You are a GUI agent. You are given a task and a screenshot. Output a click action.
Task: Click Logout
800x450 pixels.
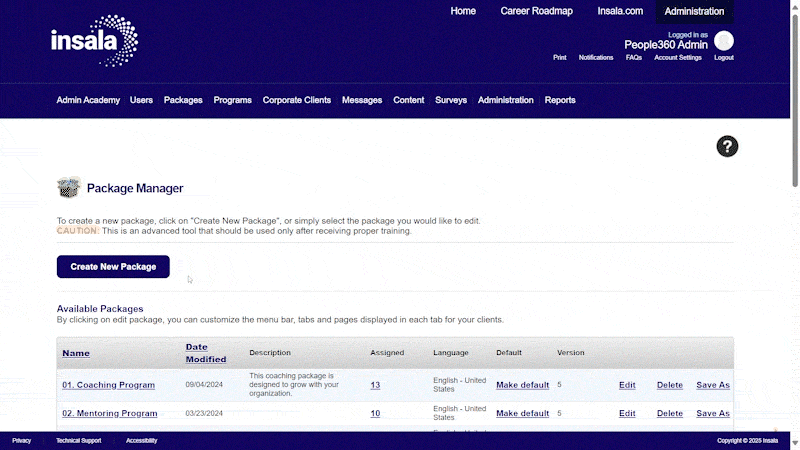tap(723, 58)
